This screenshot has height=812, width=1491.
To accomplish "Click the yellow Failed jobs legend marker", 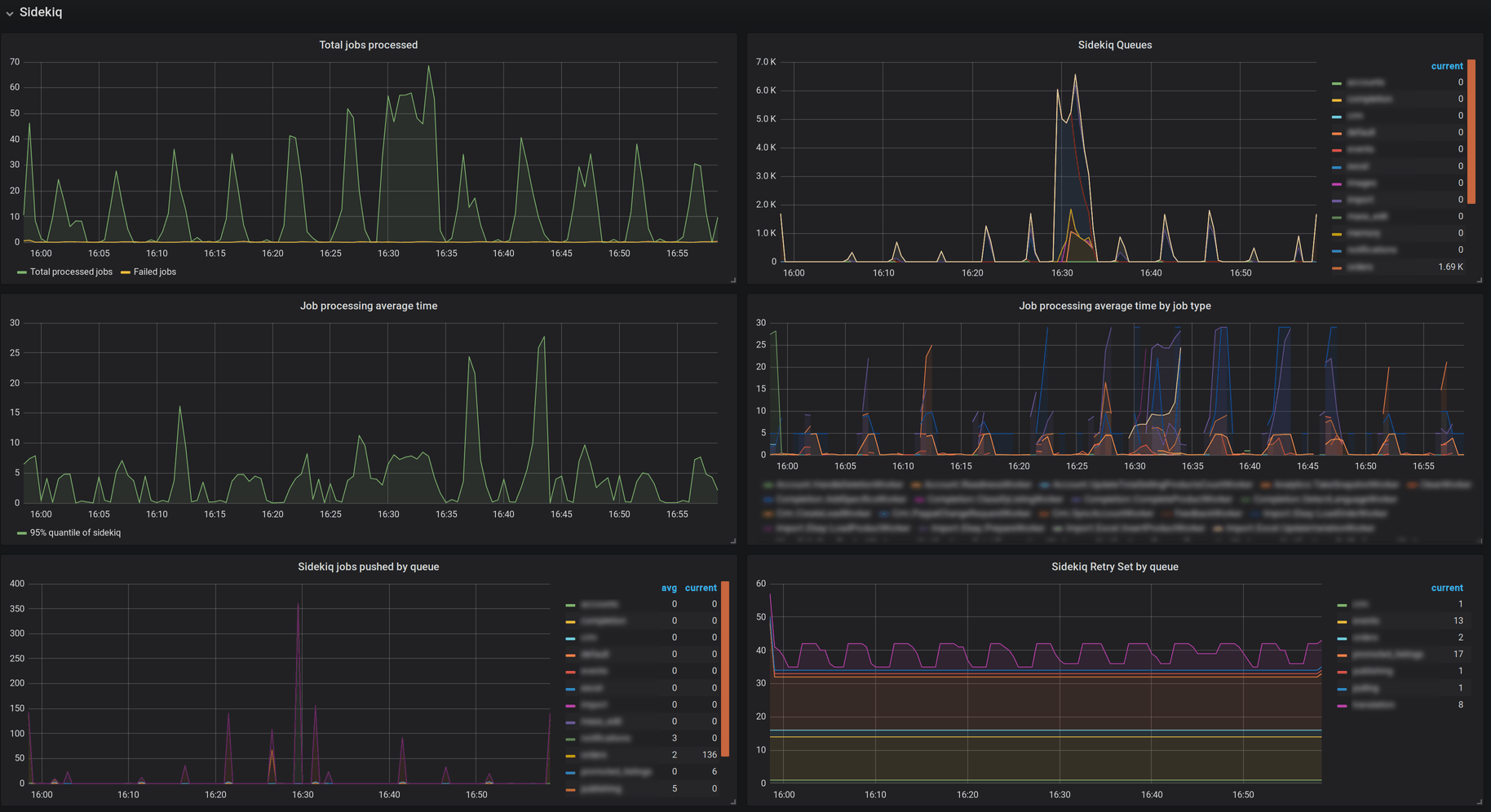I will pos(125,271).
